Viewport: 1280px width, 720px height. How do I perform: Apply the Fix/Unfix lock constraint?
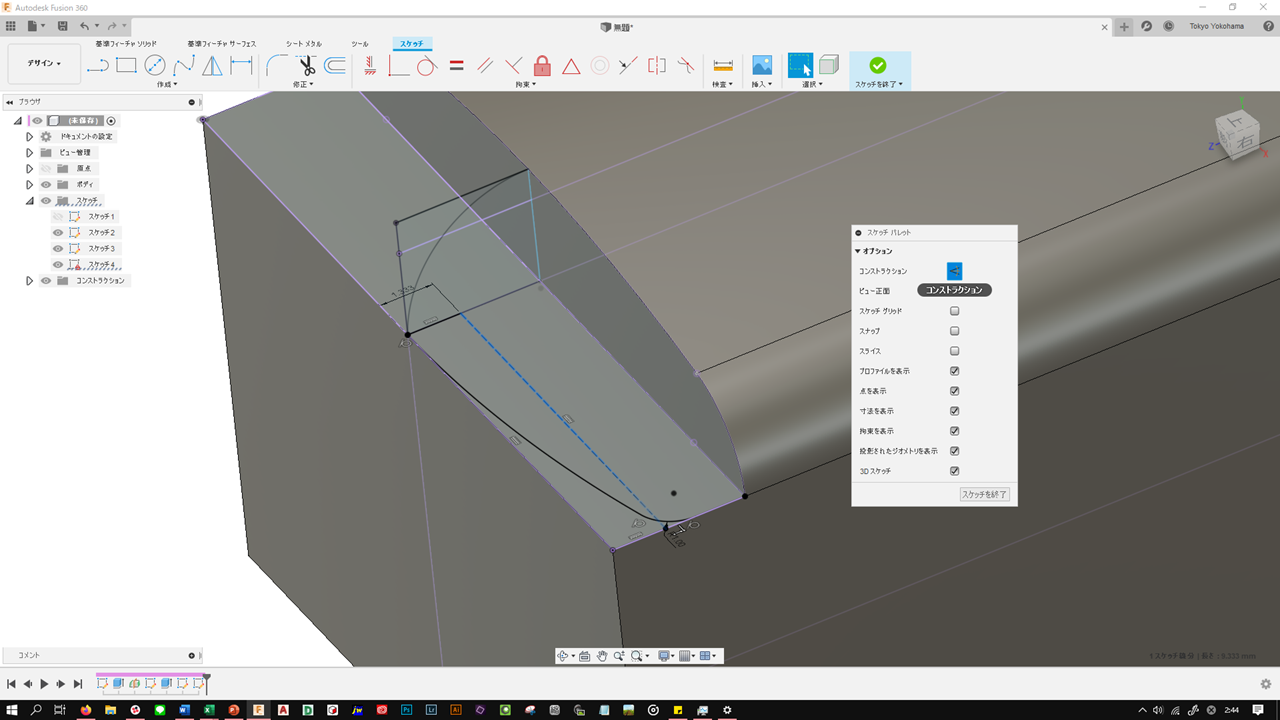click(542, 66)
